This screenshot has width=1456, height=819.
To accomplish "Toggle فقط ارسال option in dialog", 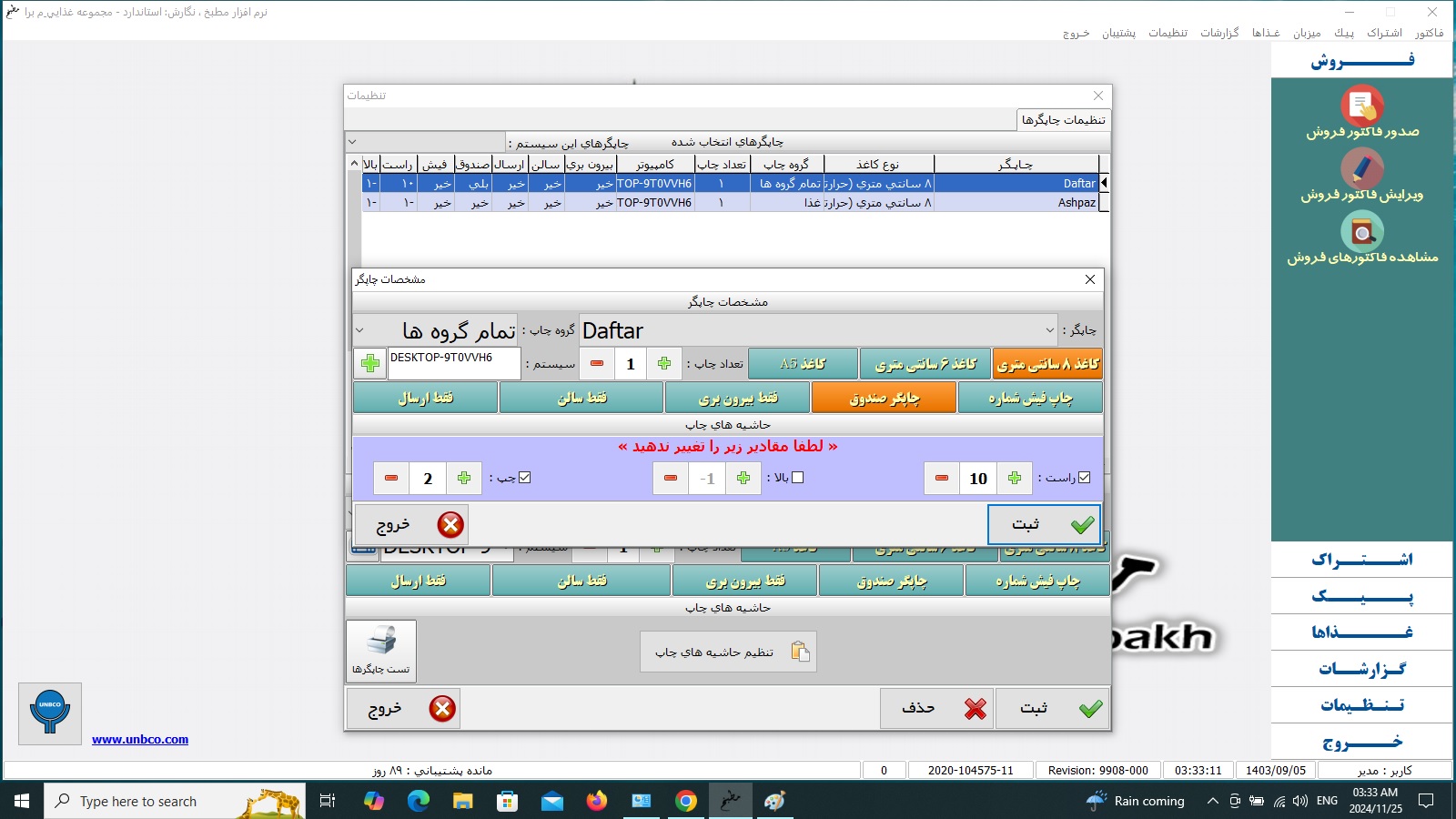I will (x=425, y=398).
